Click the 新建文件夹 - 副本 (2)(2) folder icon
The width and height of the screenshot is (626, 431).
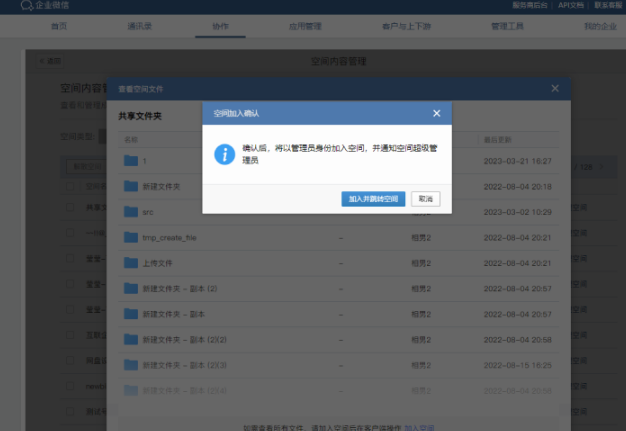point(130,340)
